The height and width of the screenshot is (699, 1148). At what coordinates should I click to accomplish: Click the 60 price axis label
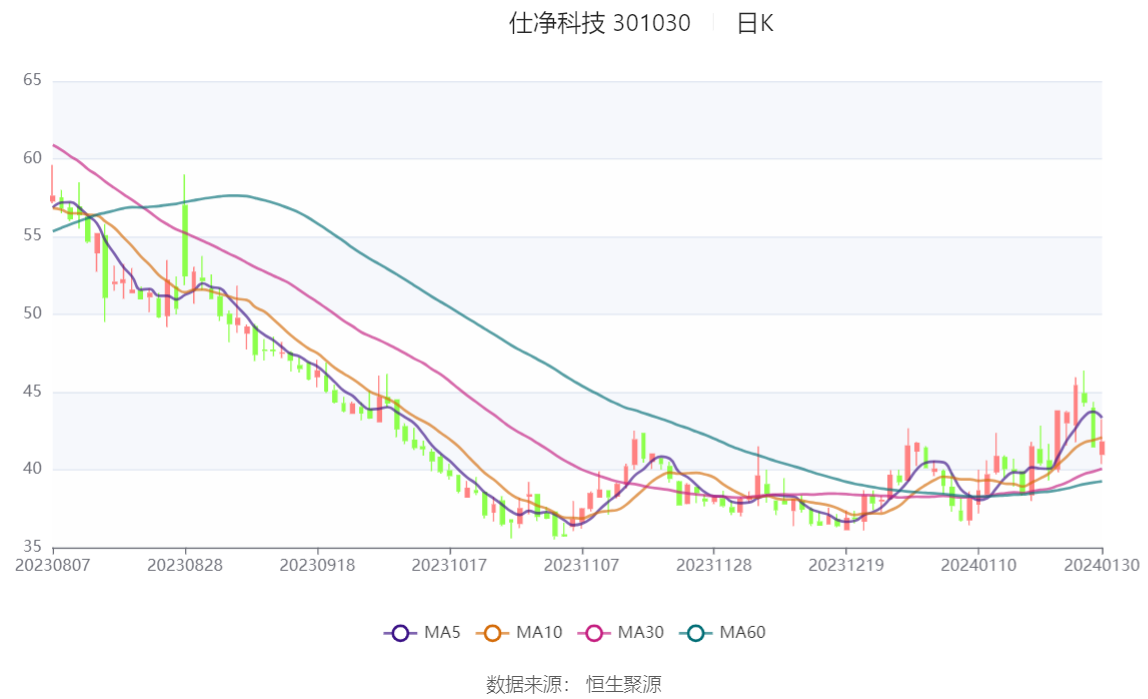pyautogui.click(x=32, y=158)
